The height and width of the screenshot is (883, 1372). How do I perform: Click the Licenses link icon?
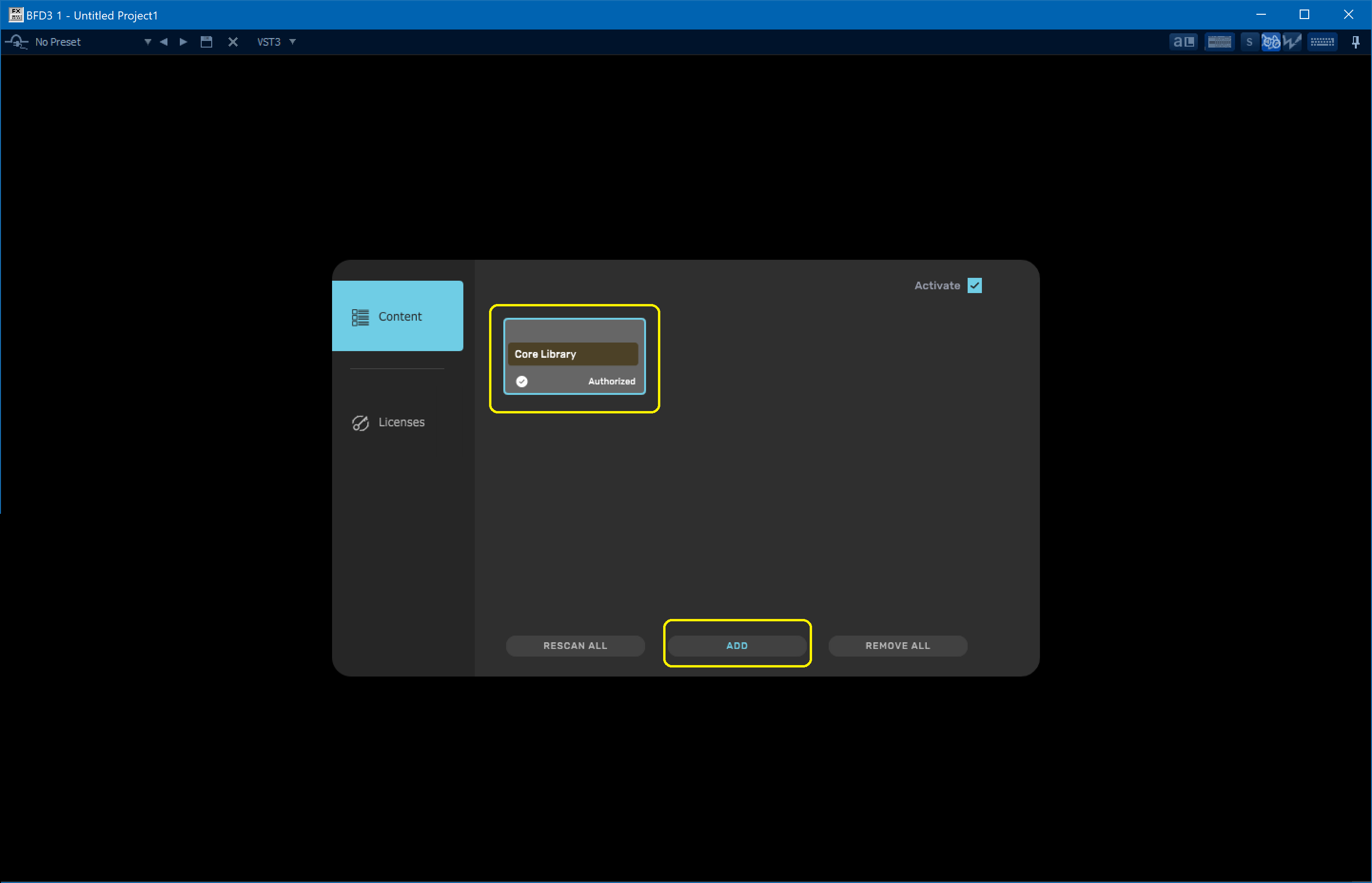pos(360,422)
